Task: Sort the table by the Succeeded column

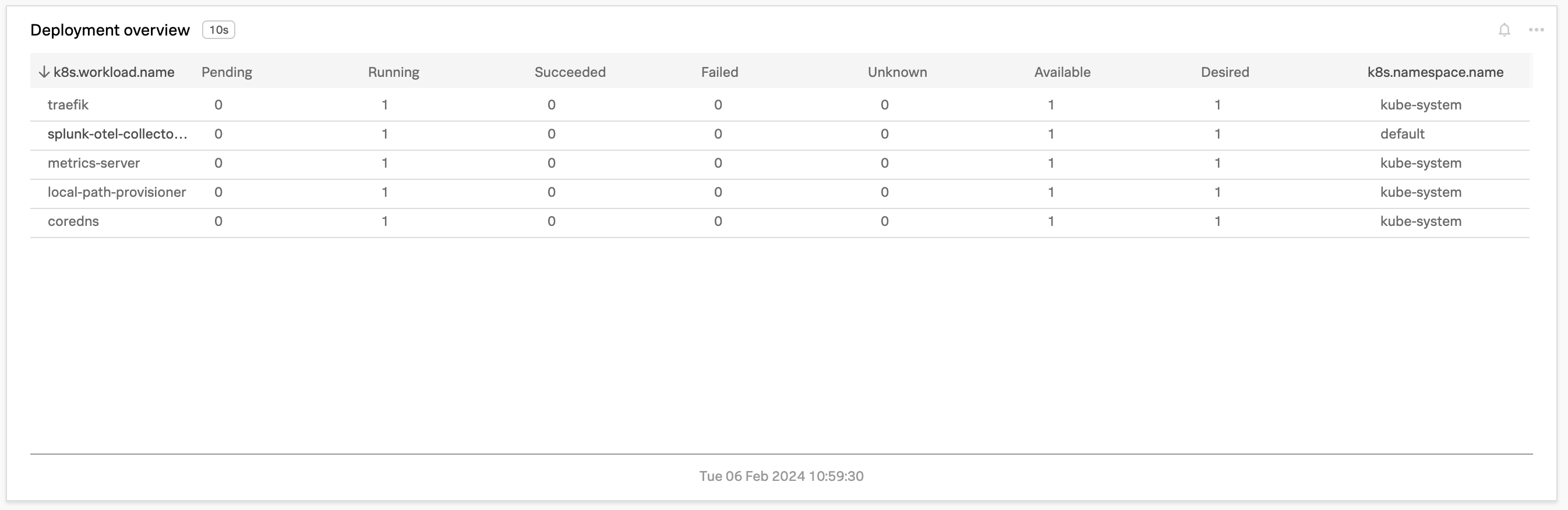Action: [x=570, y=71]
